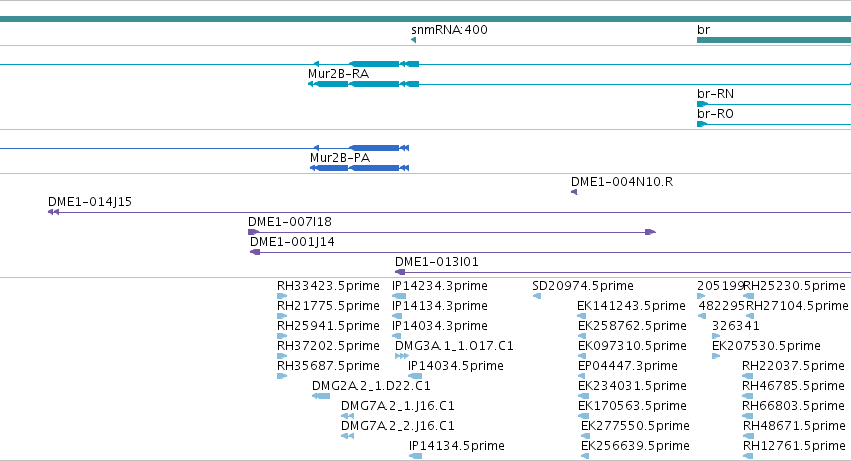Select the RH25230.5prime EST label
This screenshot has width=851, height=461.
pyautogui.click(x=794, y=286)
